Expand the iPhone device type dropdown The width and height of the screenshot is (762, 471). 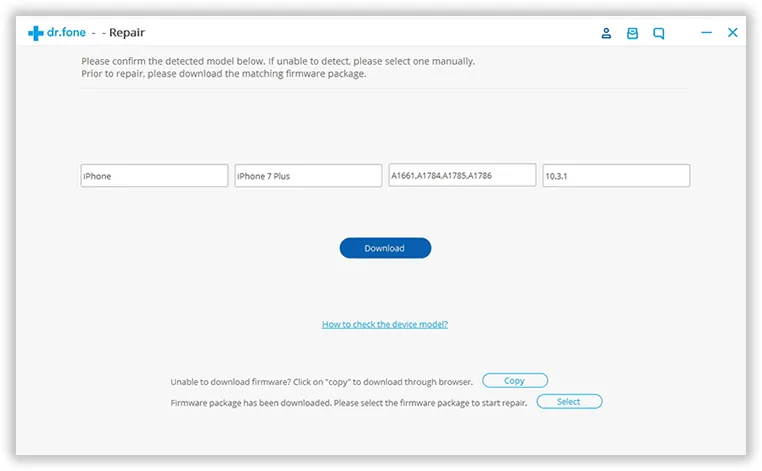point(154,176)
